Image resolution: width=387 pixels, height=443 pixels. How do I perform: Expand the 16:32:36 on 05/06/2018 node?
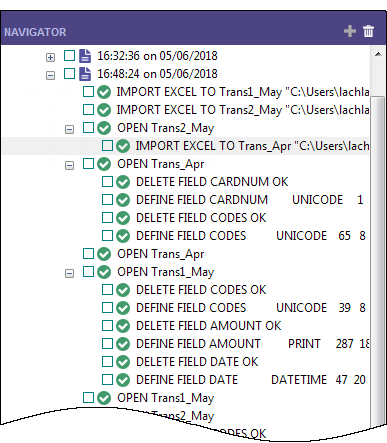click(x=50, y=57)
